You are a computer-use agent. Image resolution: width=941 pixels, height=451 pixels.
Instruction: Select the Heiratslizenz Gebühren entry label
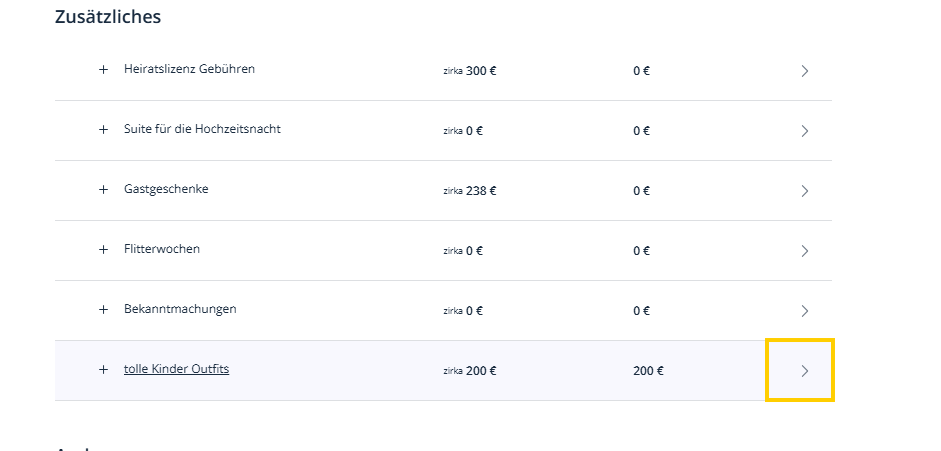coord(189,69)
